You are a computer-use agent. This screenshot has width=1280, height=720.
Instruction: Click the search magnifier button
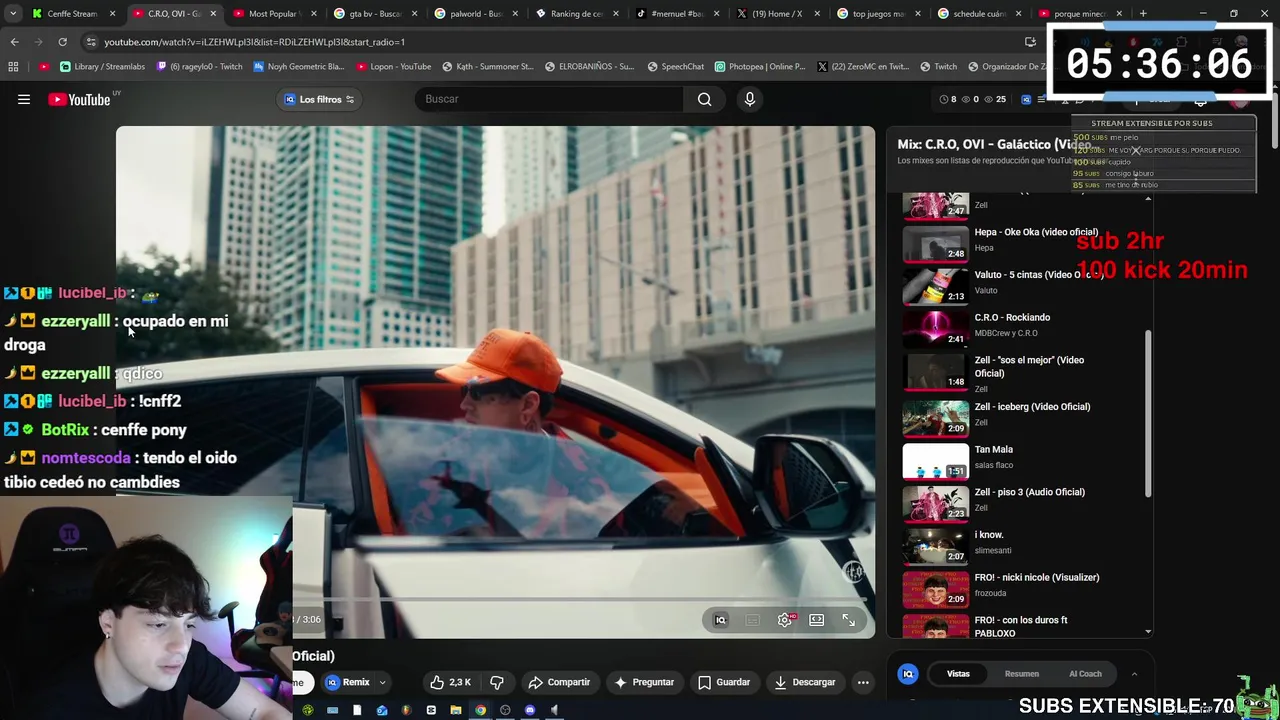[x=705, y=99]
